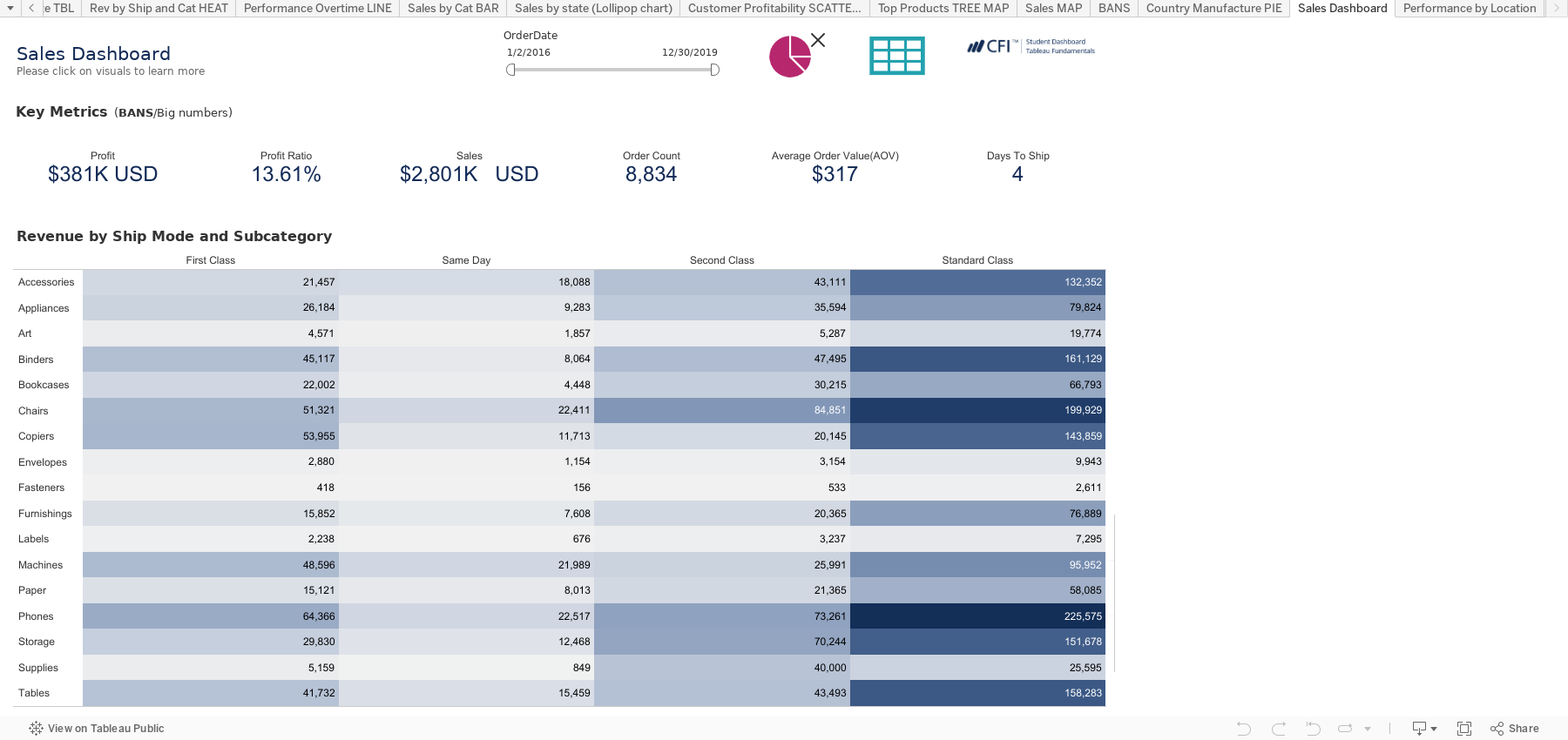
Task: Click the Accessories row label
Action: [x=46, y=282]
